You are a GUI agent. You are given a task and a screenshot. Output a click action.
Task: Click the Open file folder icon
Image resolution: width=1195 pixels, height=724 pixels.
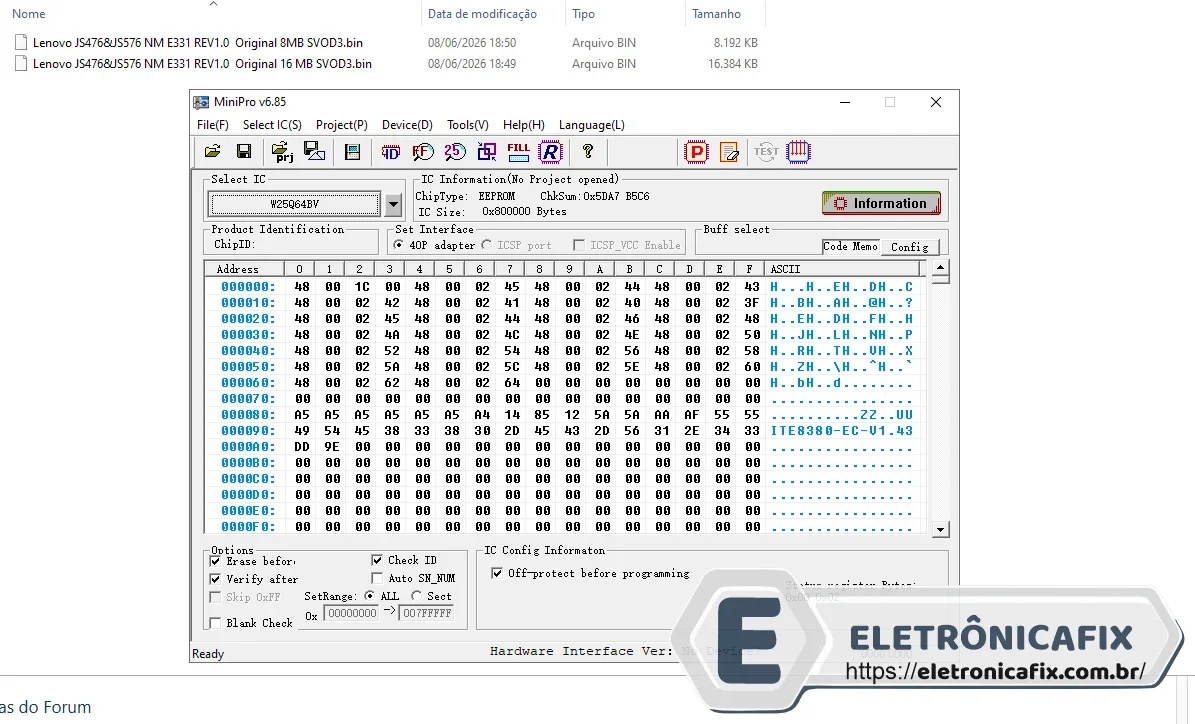pos(213,152)
